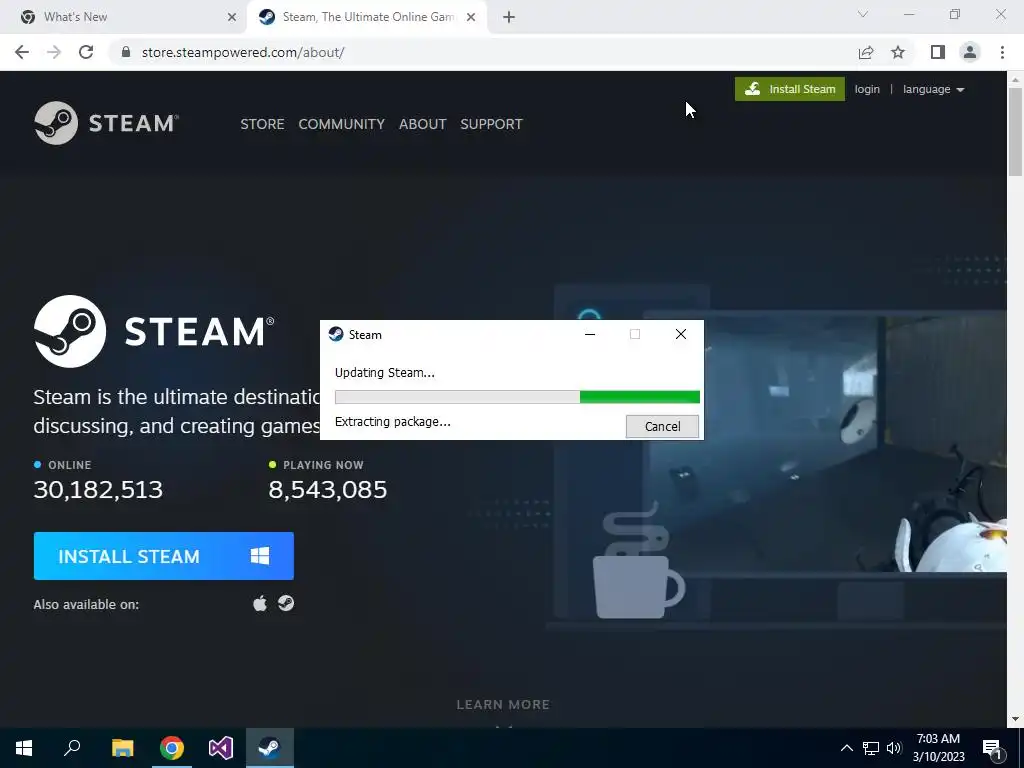
Task: Open Visual Studio from taskbar
Action: 221,748
